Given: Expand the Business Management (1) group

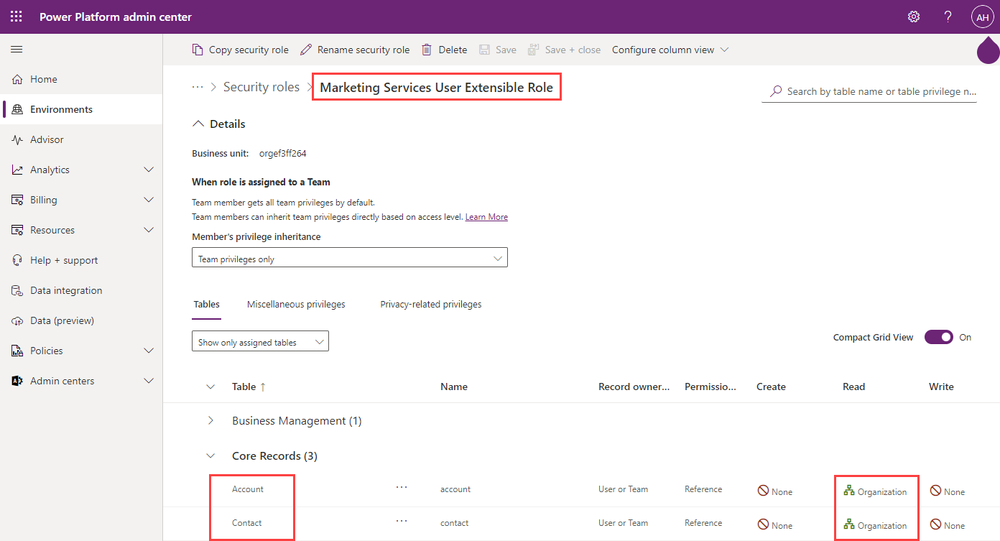Looking at the screenshot, I should pos(210,420).
